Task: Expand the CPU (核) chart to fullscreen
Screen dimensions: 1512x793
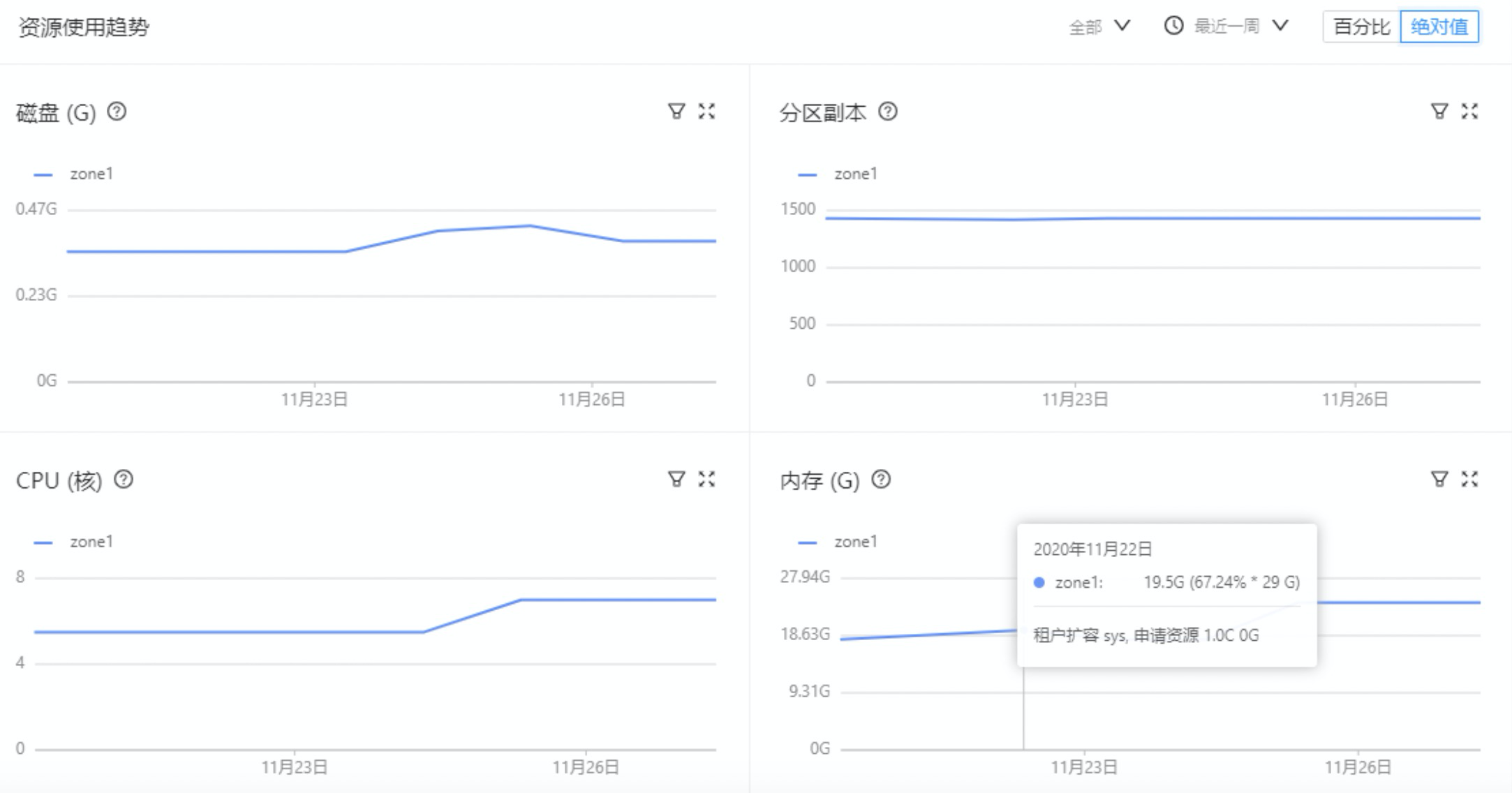Action: point(706,479)
